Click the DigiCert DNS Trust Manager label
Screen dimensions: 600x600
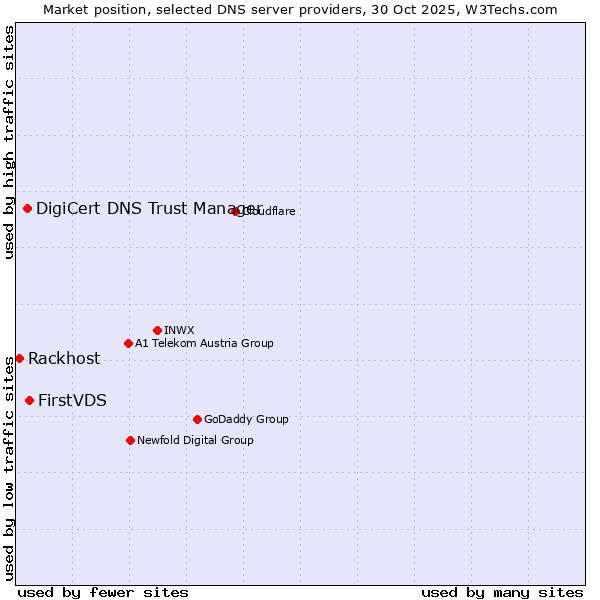(x=140, y=208)
